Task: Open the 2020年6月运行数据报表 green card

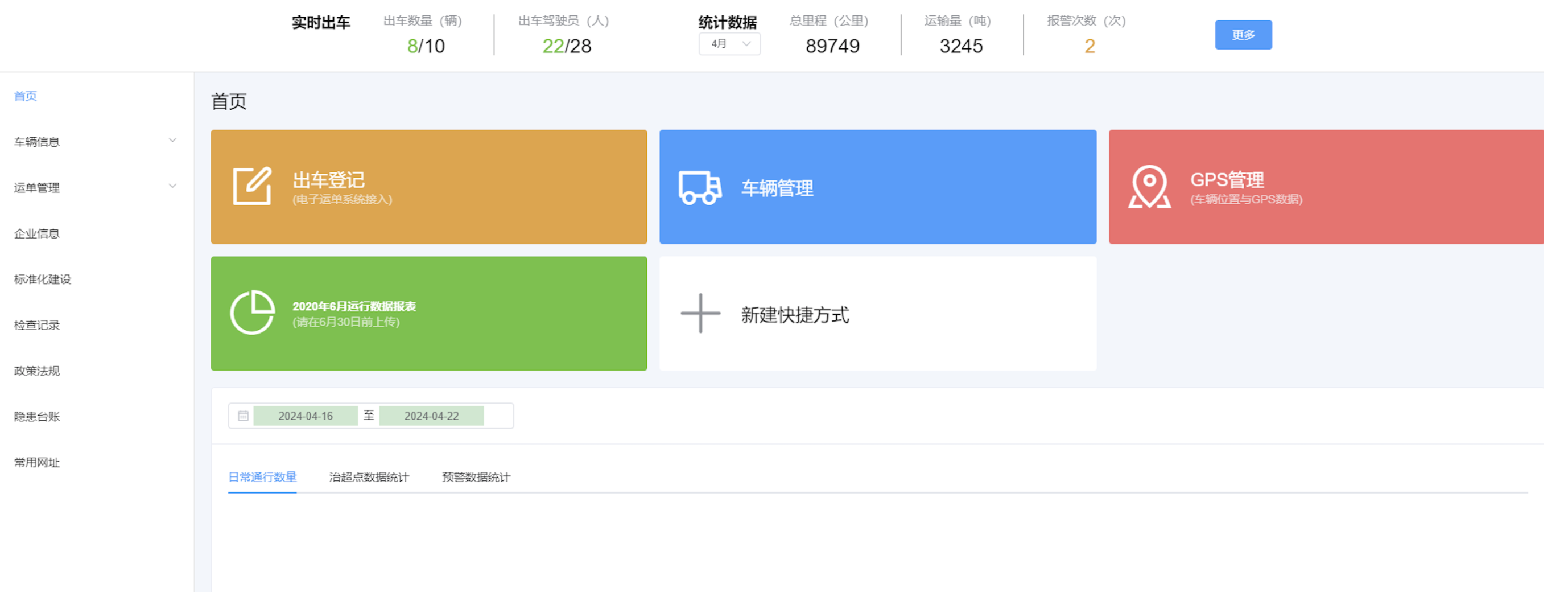Action: click(x=428, y=314)
